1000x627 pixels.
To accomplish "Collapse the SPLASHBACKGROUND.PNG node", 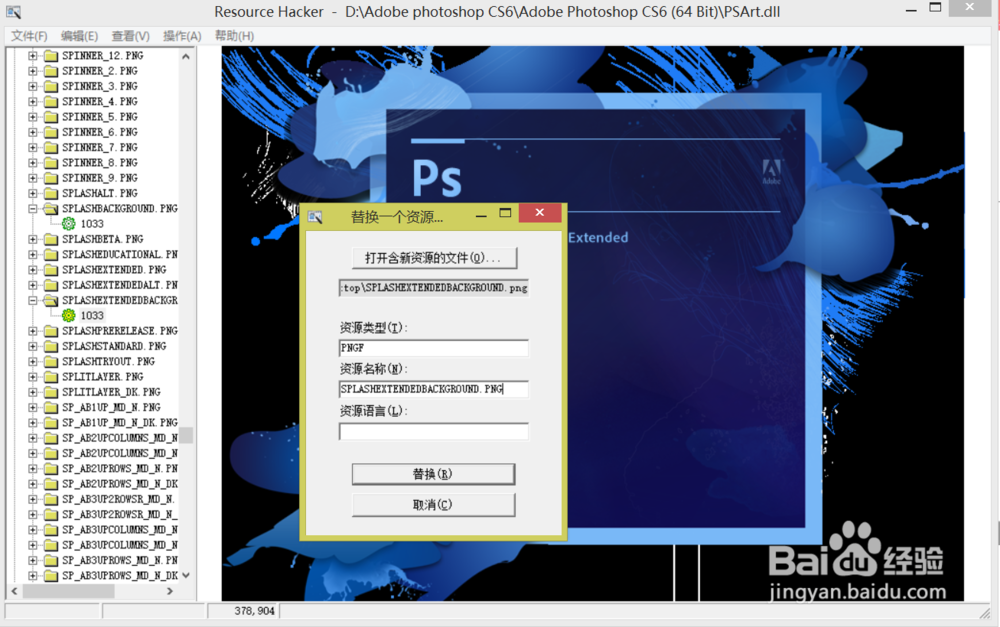I will [x=33, y=209].
